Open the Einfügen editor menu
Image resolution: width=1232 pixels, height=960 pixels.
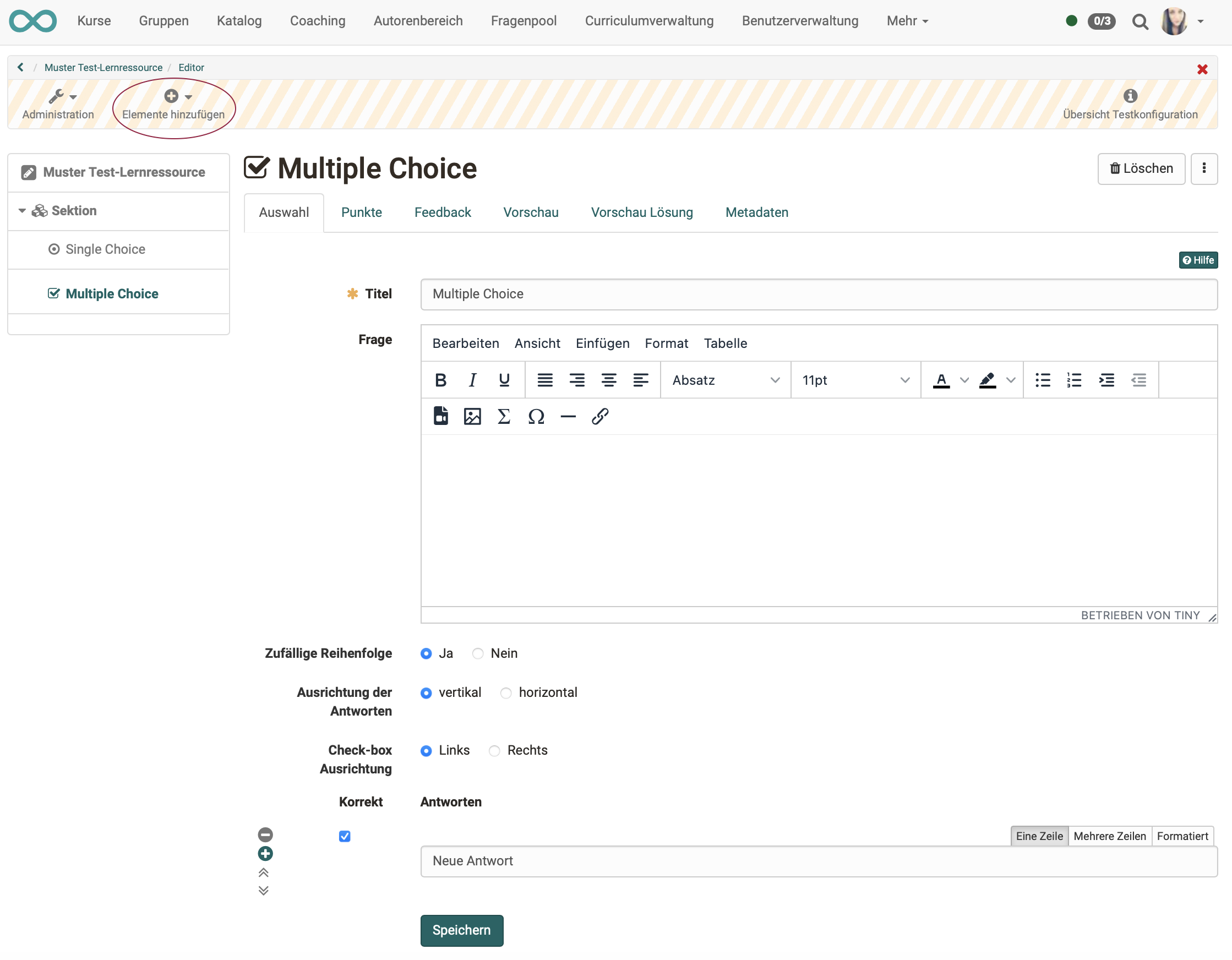click(602, 343)
